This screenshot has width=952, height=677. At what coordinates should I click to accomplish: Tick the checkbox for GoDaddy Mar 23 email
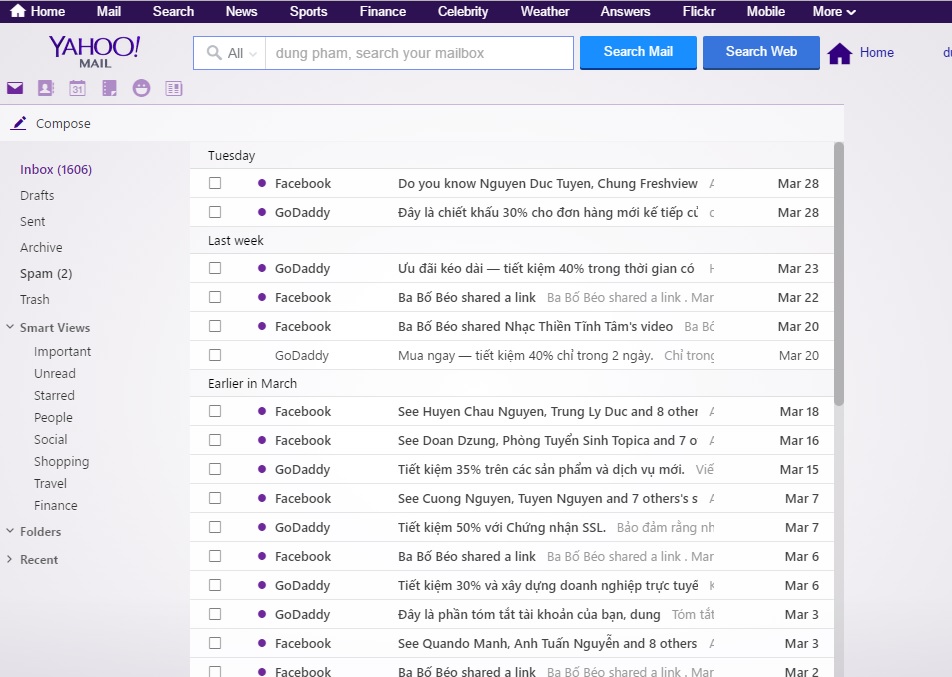pos(215,268)
